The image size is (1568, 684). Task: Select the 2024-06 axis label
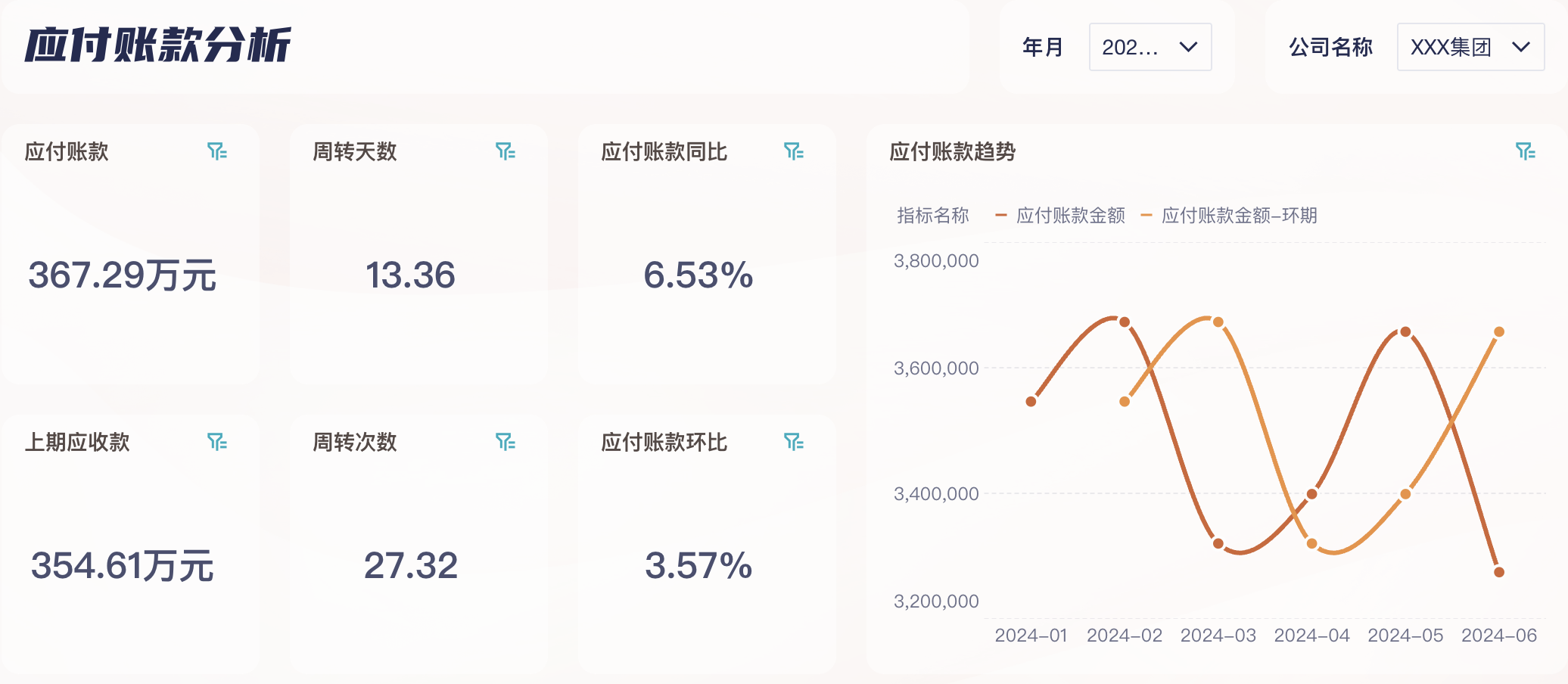(x=1502, y=636)
